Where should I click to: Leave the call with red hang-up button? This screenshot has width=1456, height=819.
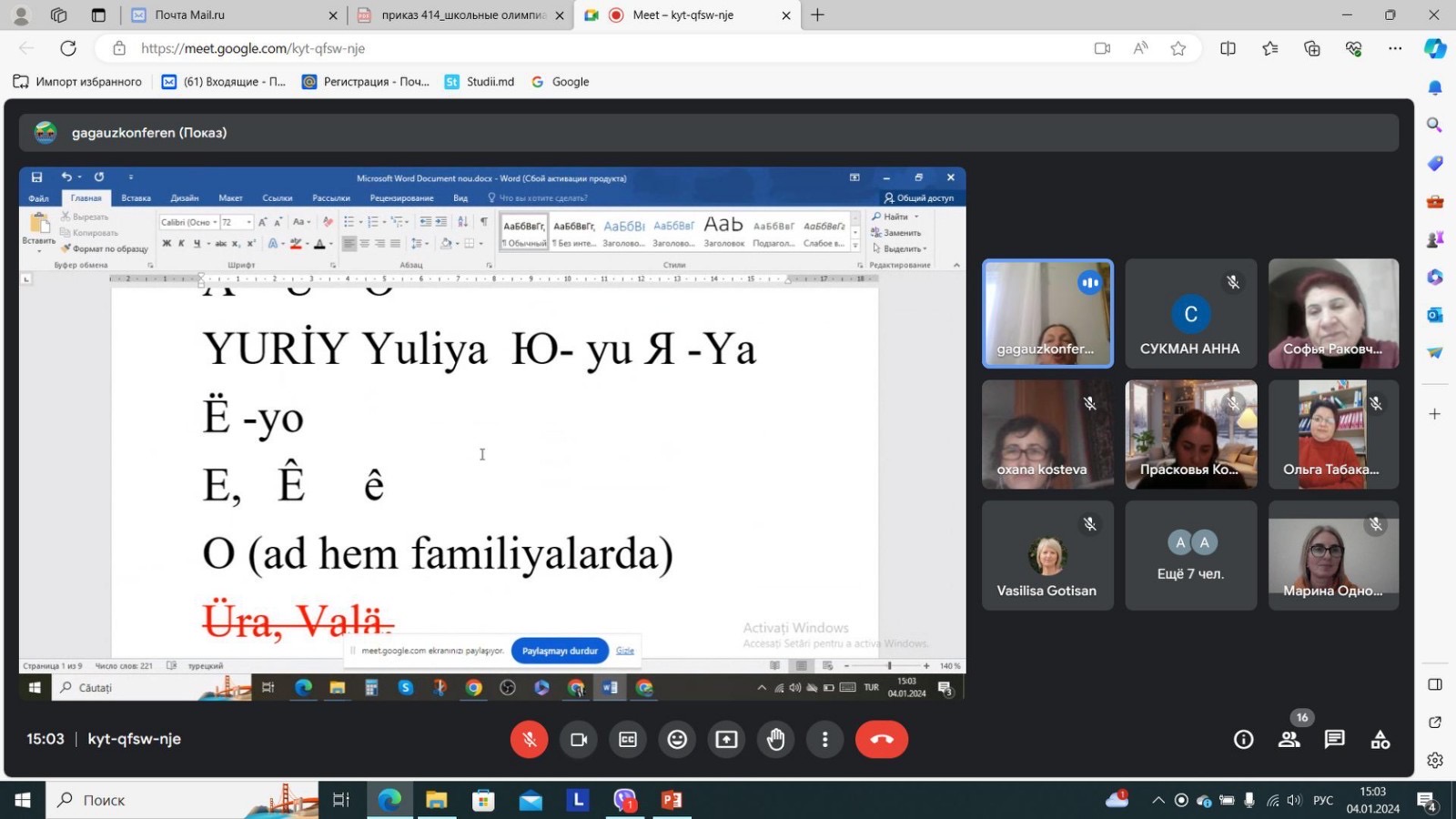[x=881, y=740]
